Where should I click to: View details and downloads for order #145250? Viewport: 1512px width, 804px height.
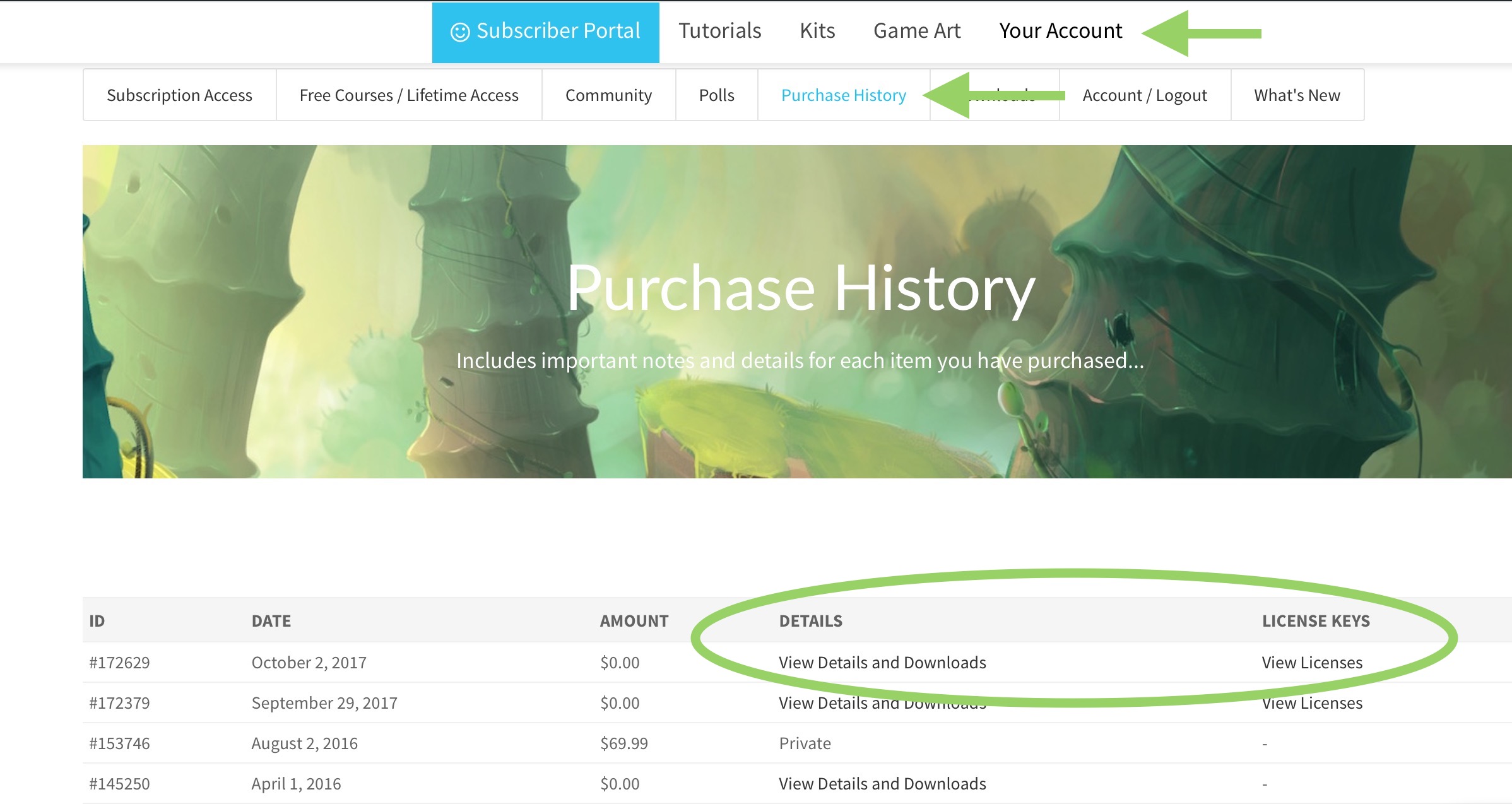pyautogui.click(x=882, y=784)
